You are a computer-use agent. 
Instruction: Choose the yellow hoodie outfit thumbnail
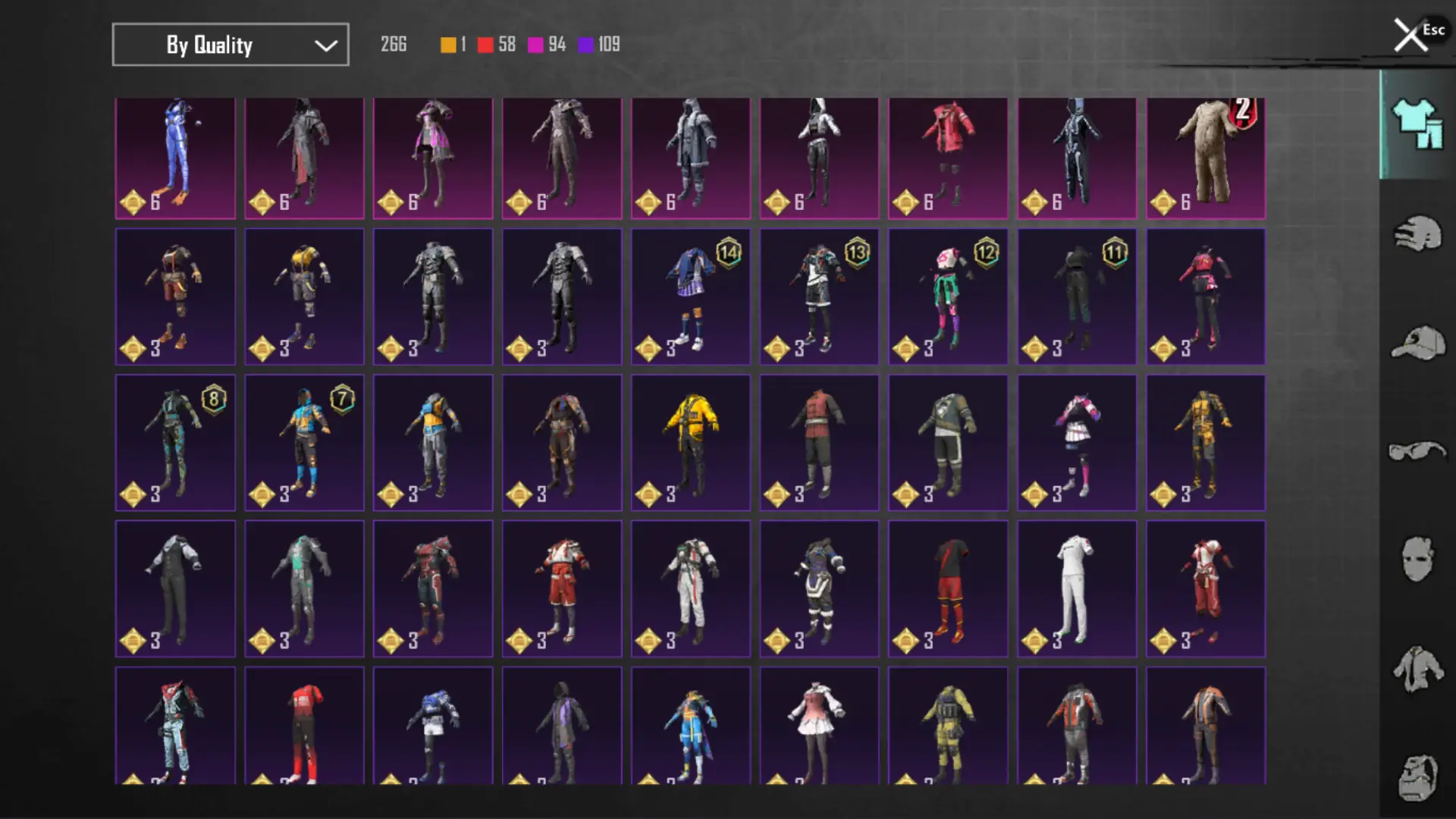tap(690, 442)
